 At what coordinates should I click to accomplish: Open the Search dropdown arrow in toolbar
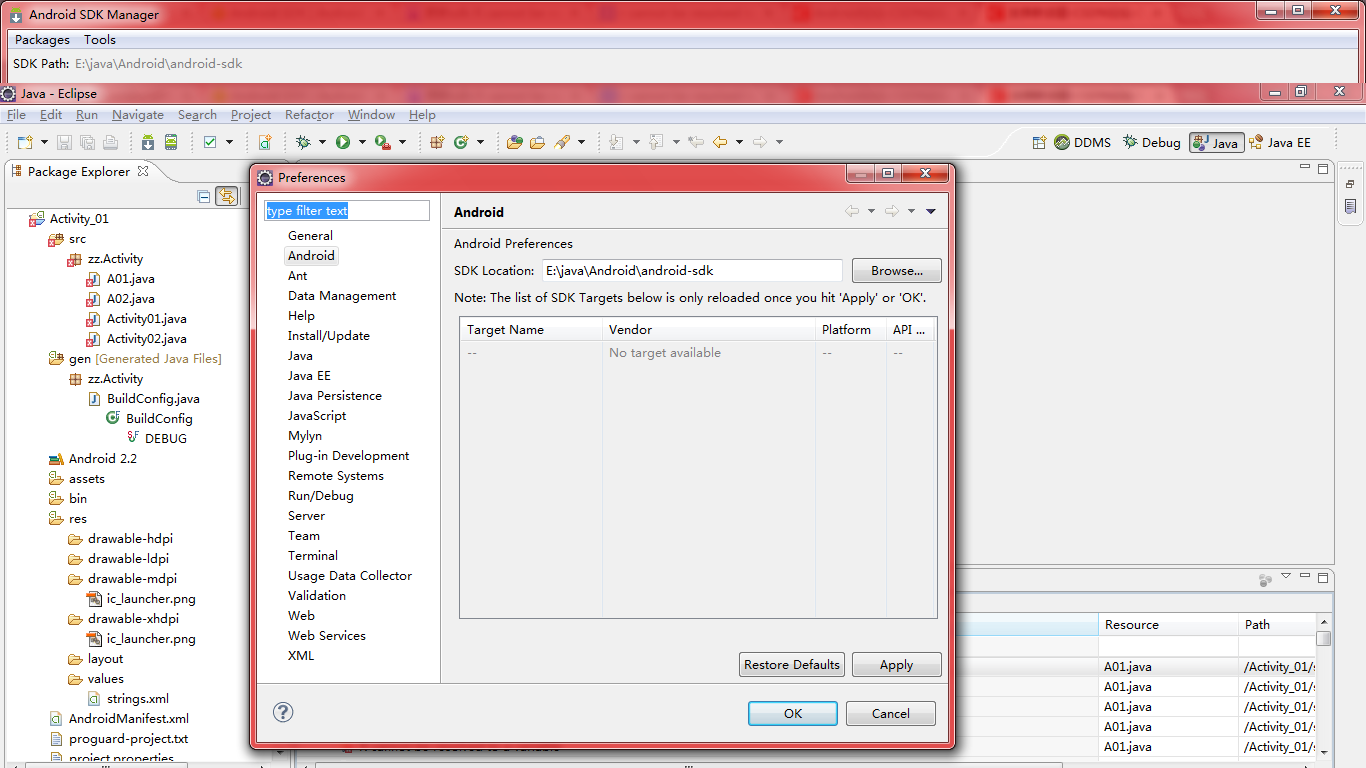(581, 142)
